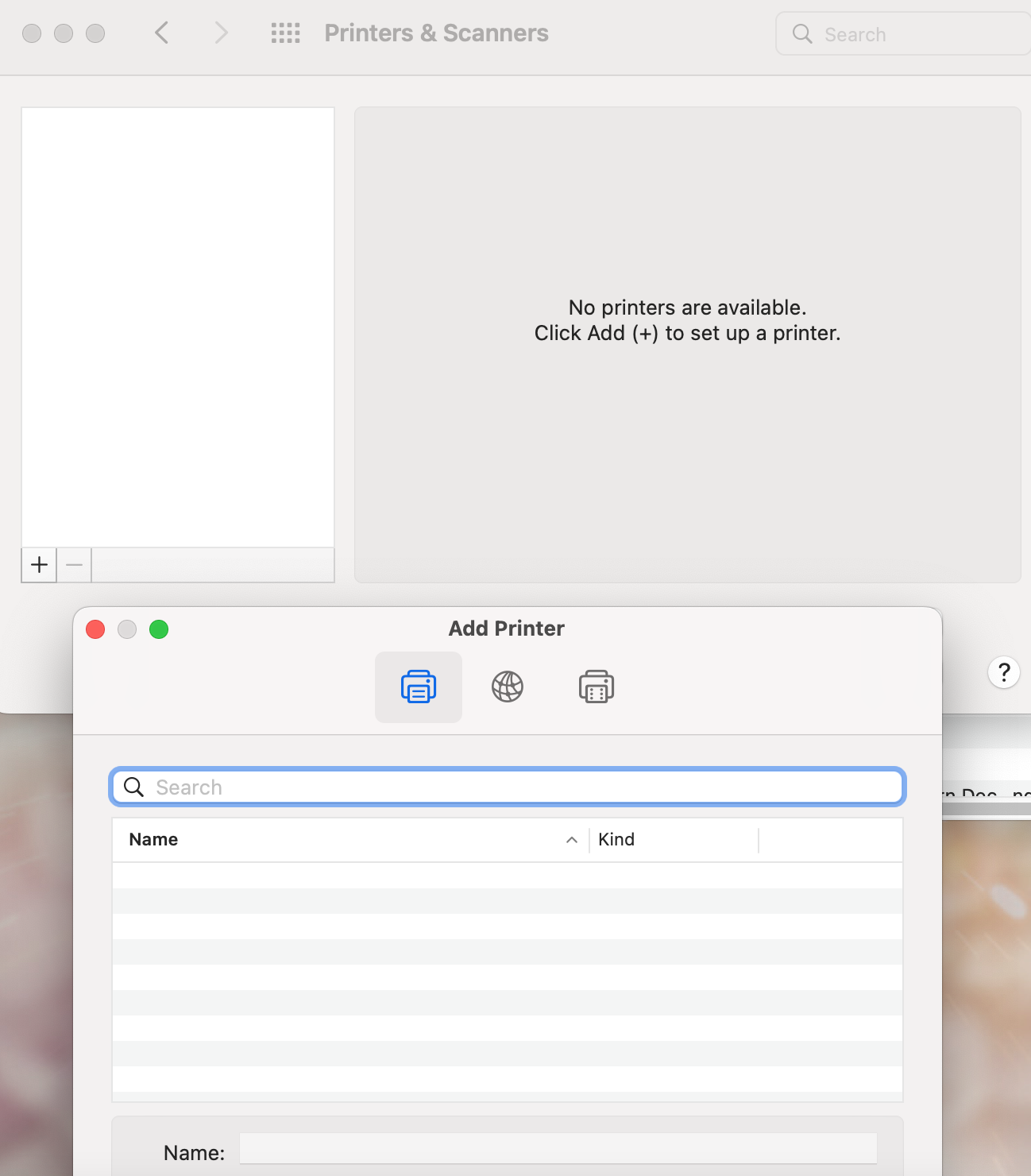Switch to the IP globe tab

tap(507, 687)
